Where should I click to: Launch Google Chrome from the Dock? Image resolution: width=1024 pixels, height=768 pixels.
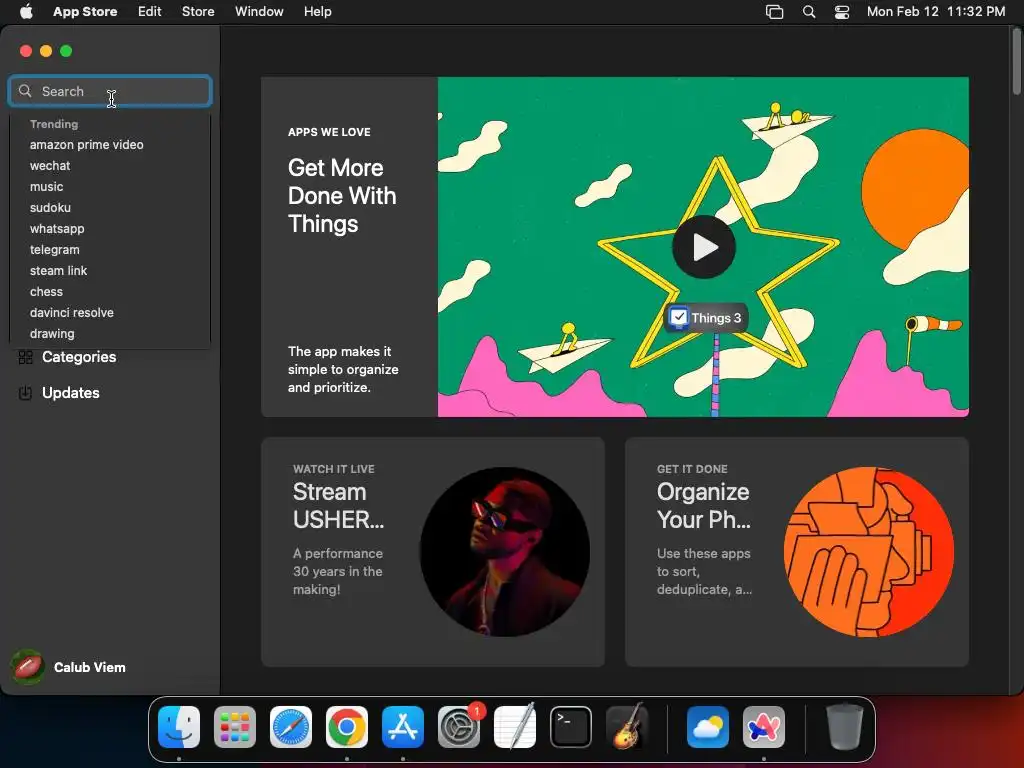pyautogui.click(x=347, y=727)
